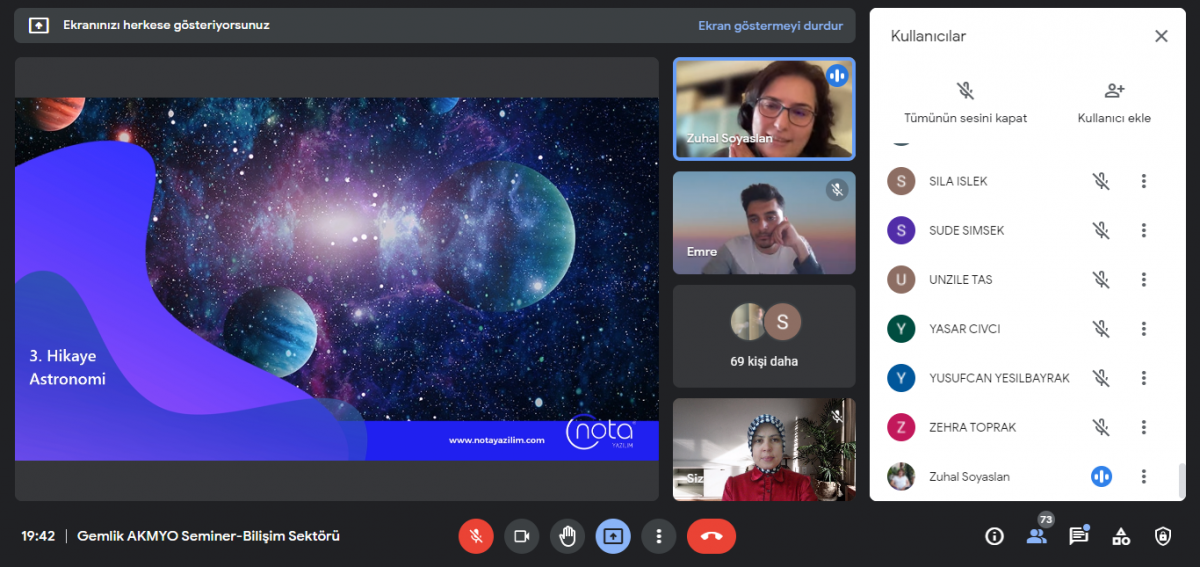The image size is (1200, 567).
Task: Open options menu for ZEHRA TOPRAK
Action: [1144, 427]
